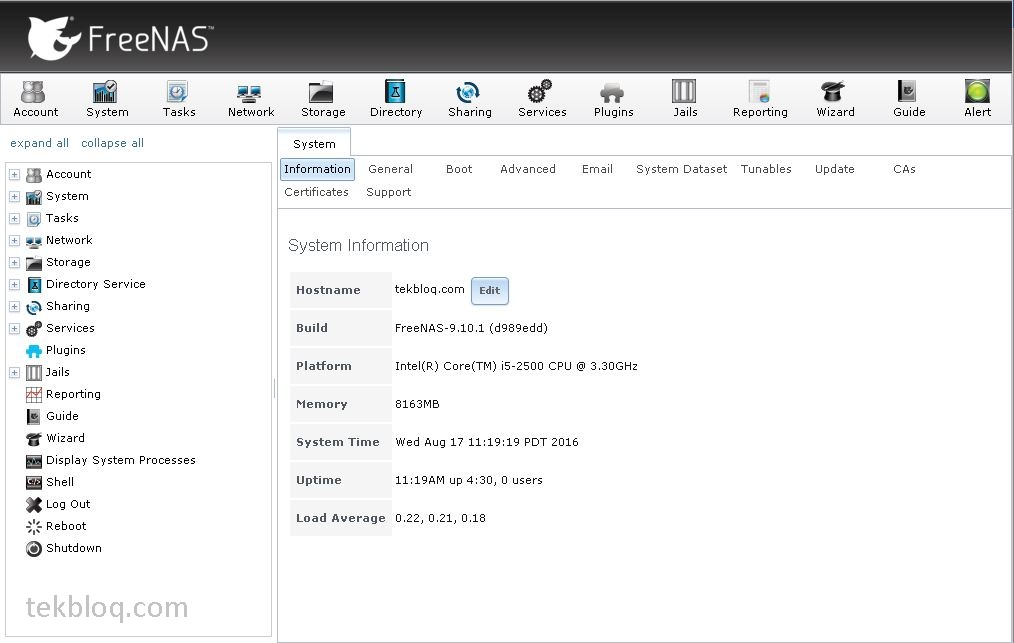Viewport: 1014px width, 643px height.
Task: Expand the Jails tree node
Action: pos(14,373)
